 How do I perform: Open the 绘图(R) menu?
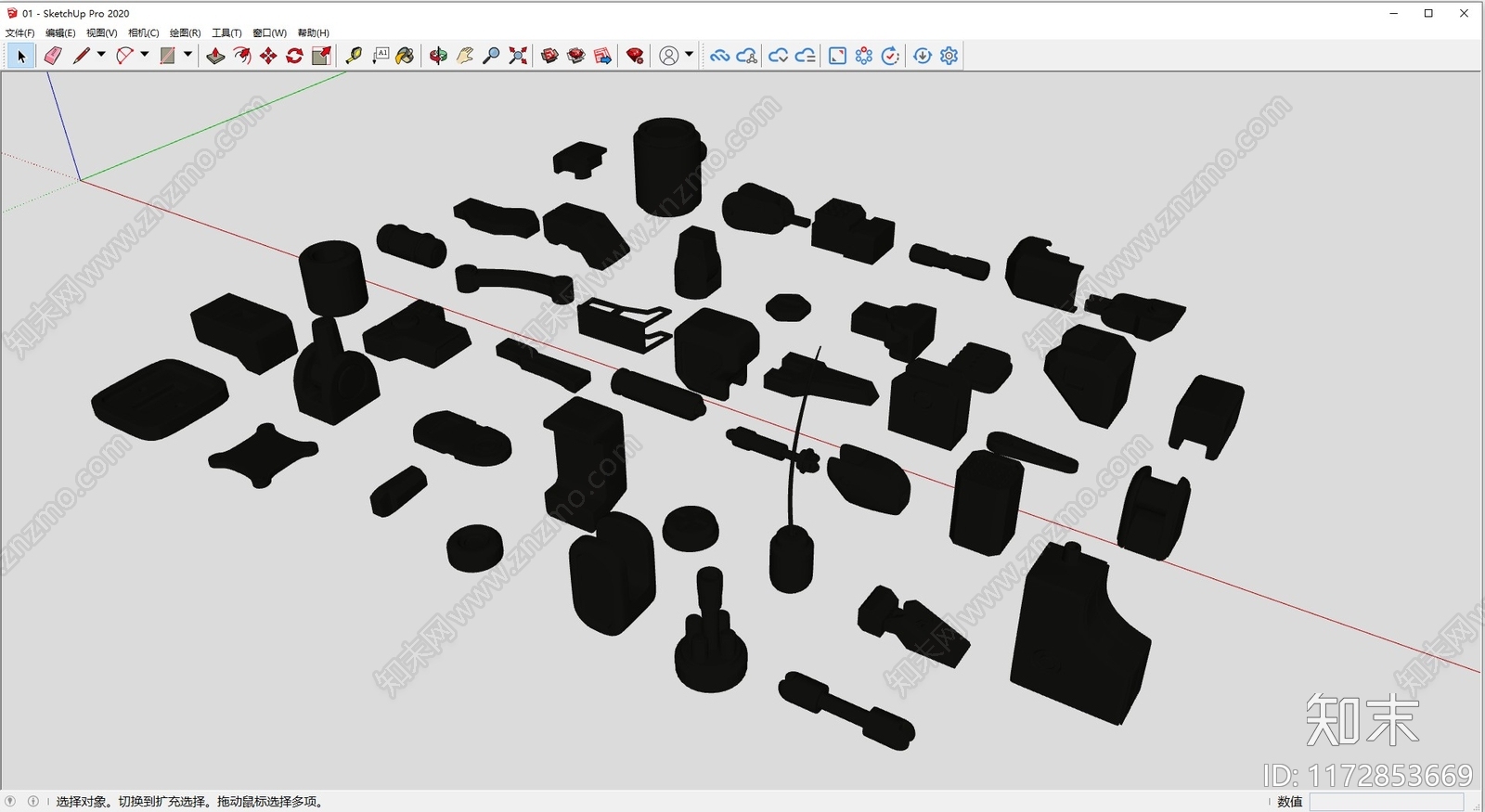[185, 32]
